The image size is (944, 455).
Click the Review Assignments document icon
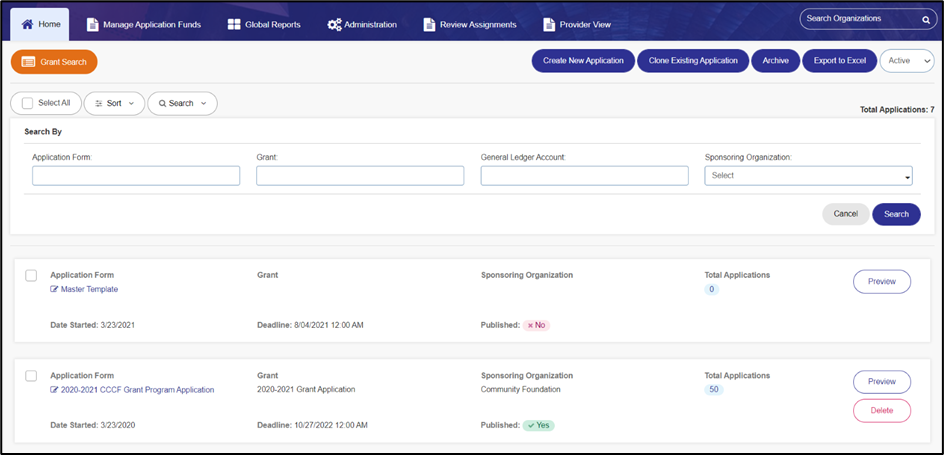[x=429, y=25]
